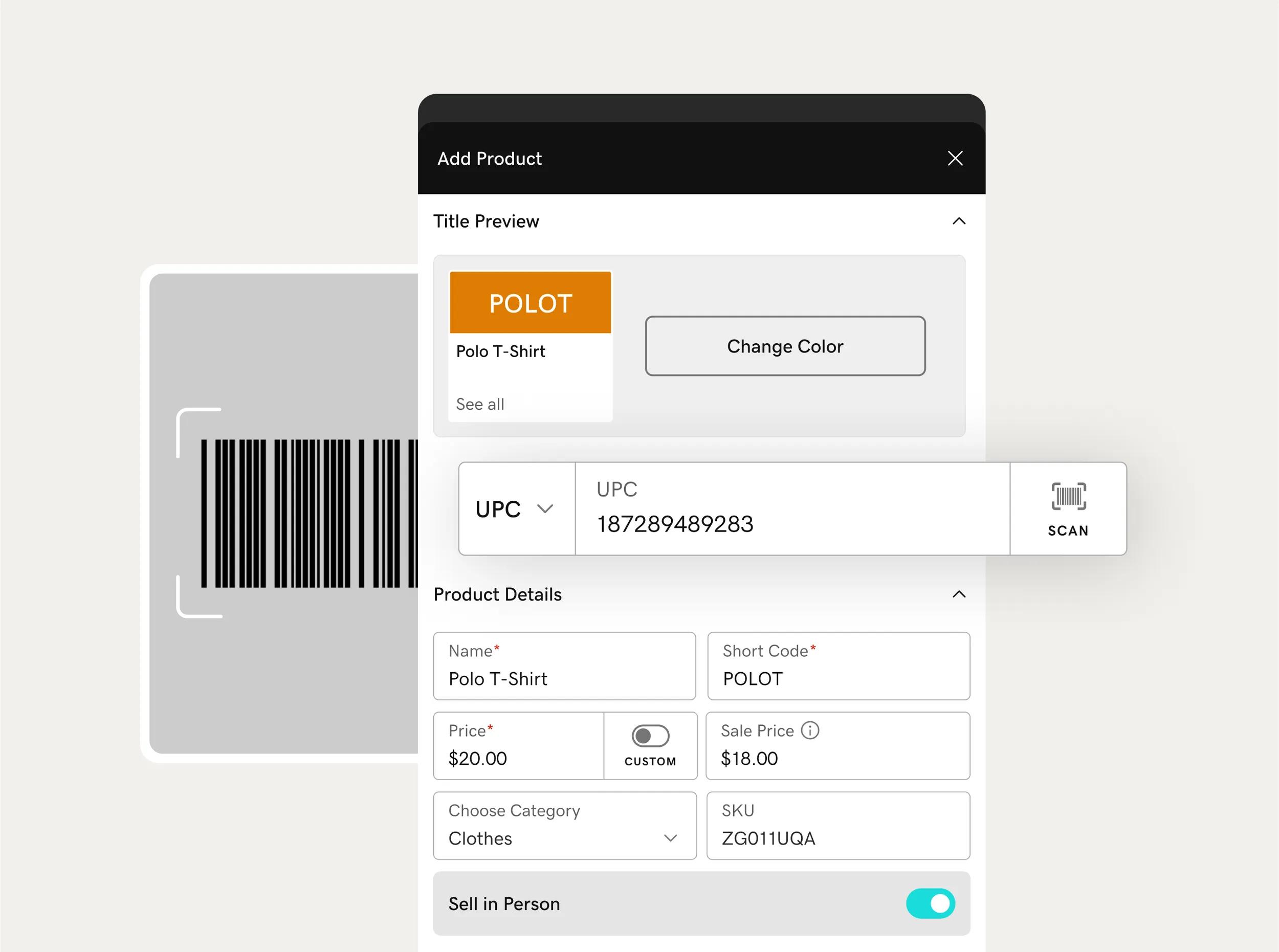The image size is (1279, 952).
Task: Click the Polo T-Shirt preview caption
Action: click(500, 351)
